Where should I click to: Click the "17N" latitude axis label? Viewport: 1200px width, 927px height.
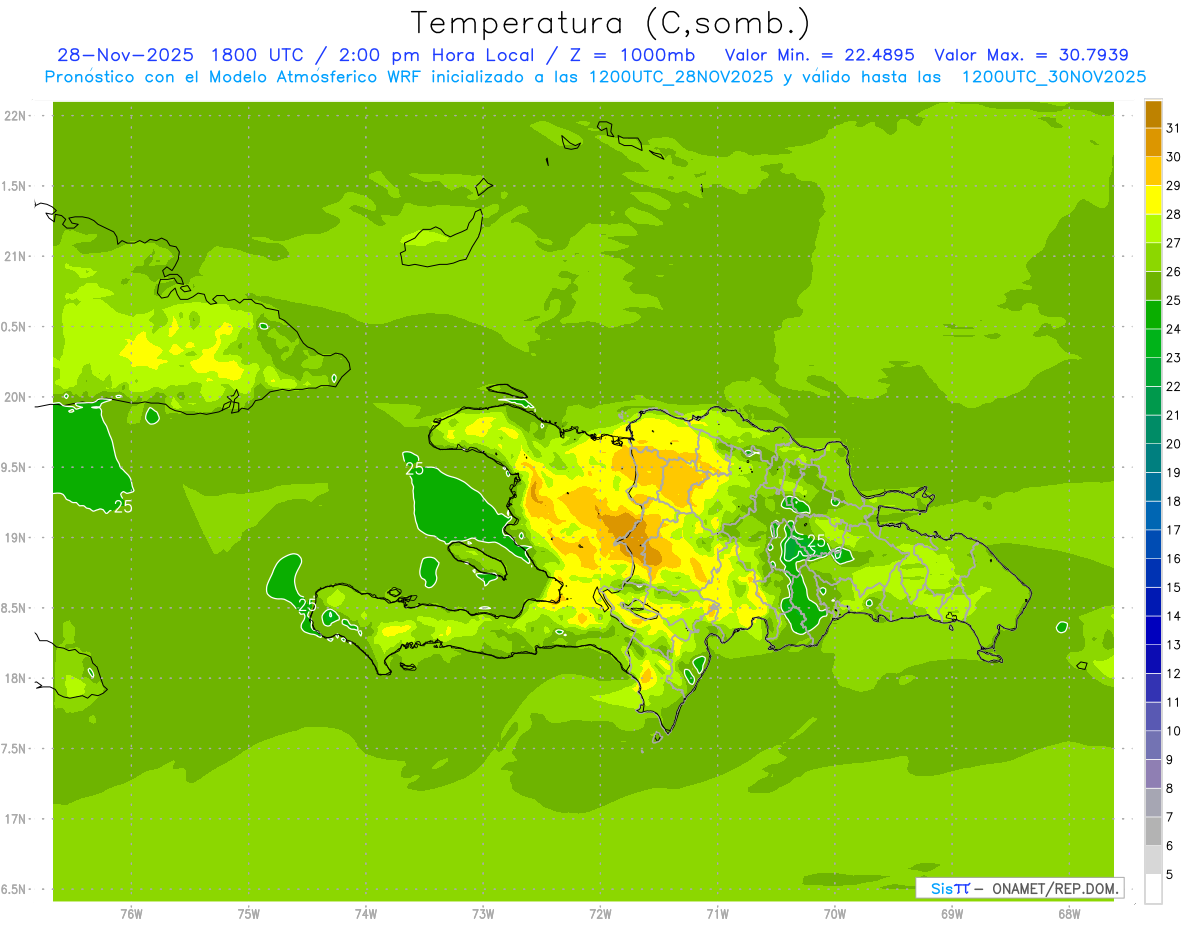pyautogui.click(x=15, y=819)
